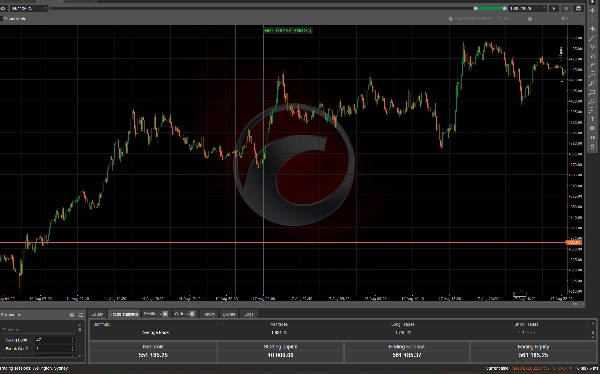Screen dimensions: 600x374
Task: Switch to the Log tab
Action: (249, 314)
